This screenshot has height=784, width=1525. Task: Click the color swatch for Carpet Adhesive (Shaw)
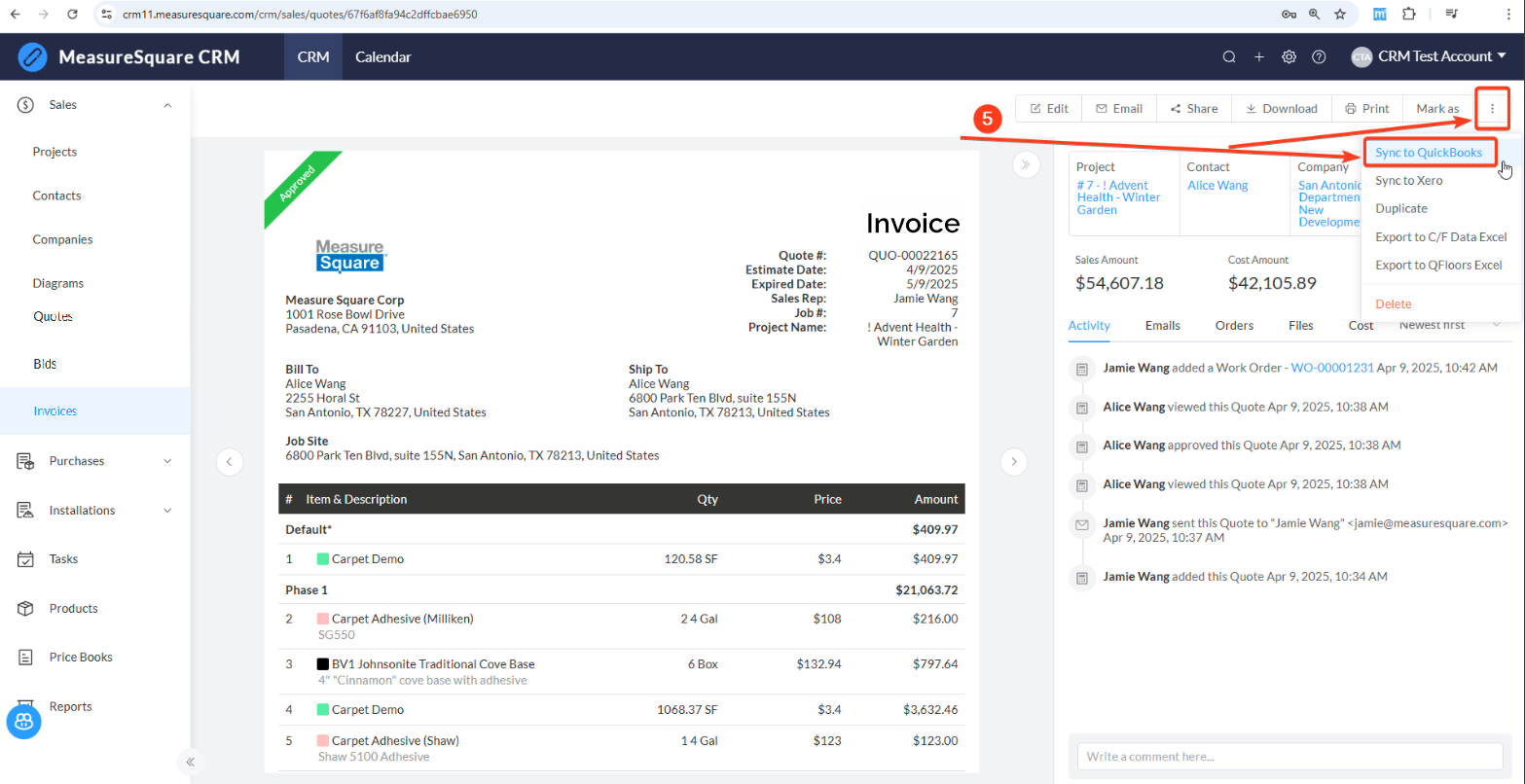(x=323, y=741)
